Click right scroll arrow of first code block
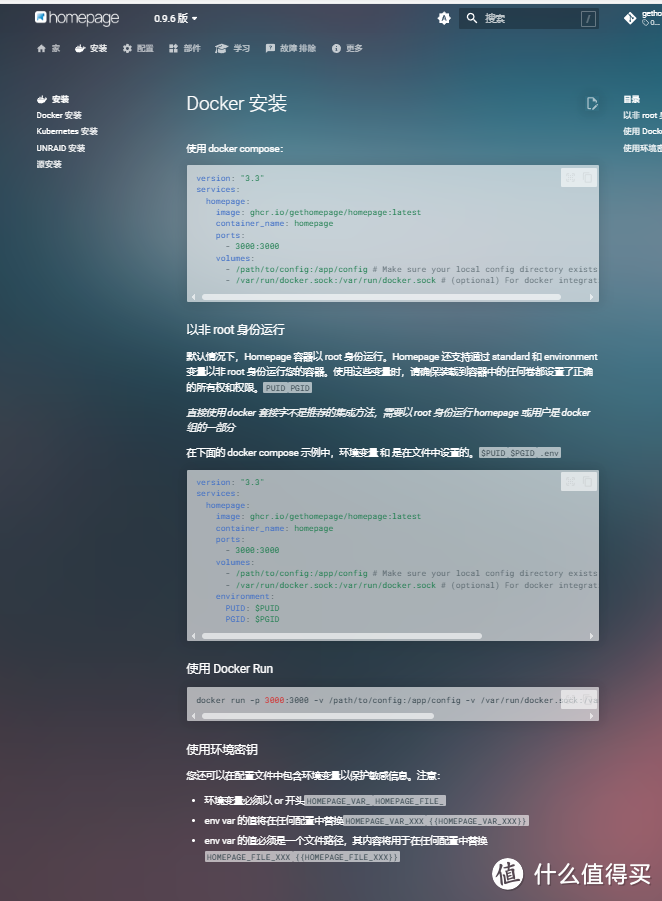The image size is (662, 901). point(591,297)
